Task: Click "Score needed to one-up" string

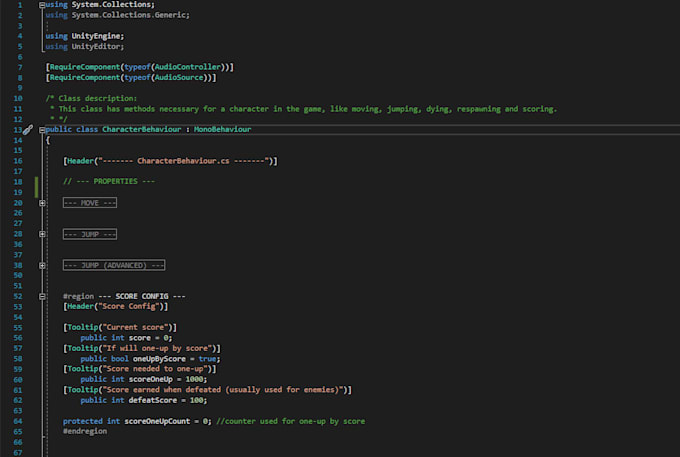Action: pos(154,369)
